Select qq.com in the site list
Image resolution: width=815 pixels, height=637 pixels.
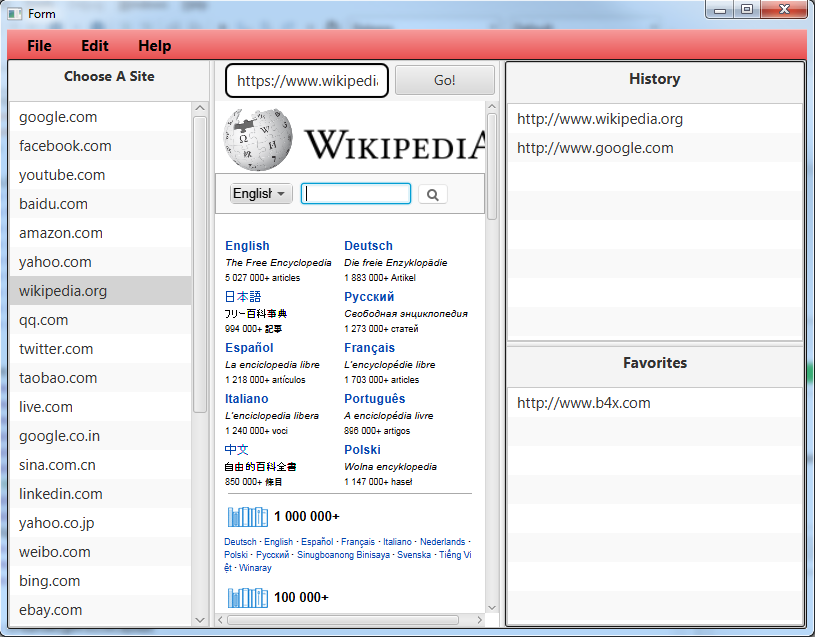tap(100, 320)
